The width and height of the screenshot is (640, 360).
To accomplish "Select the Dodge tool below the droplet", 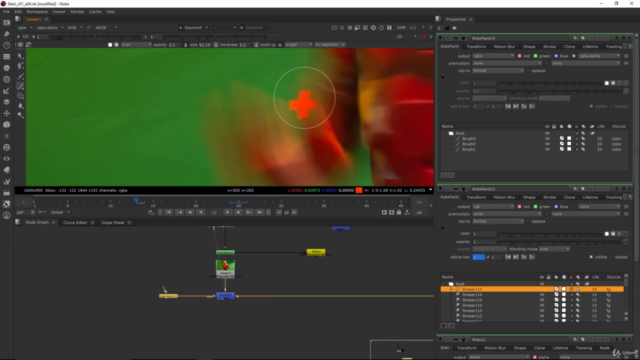I will click(20, 116).
